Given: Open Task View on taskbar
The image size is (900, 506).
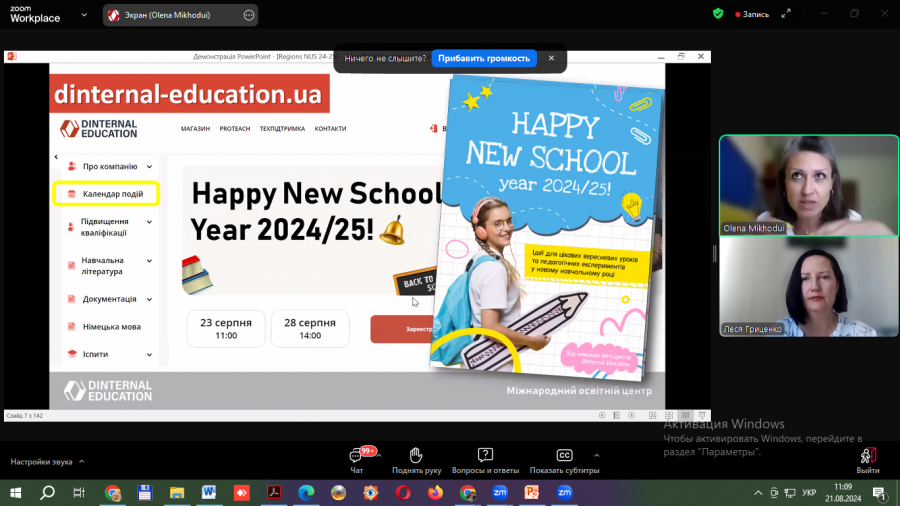Looking at the screenshot, I should point(79,493).
